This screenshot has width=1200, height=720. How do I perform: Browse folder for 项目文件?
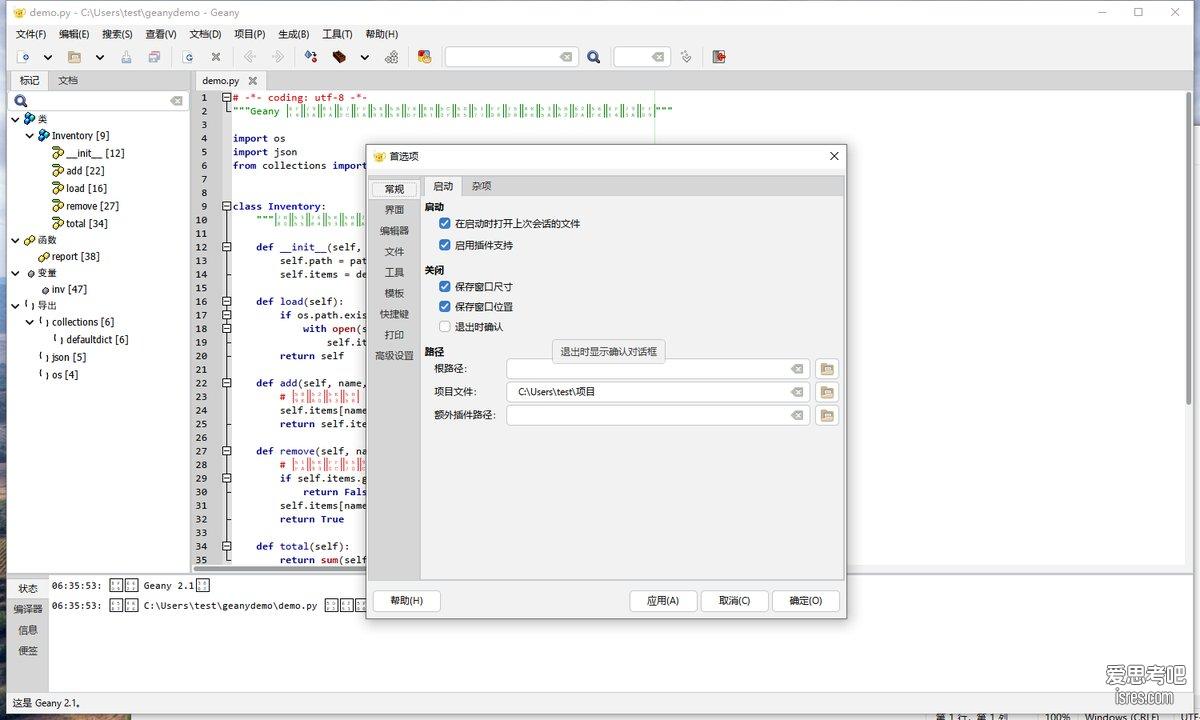coord(827,392)
